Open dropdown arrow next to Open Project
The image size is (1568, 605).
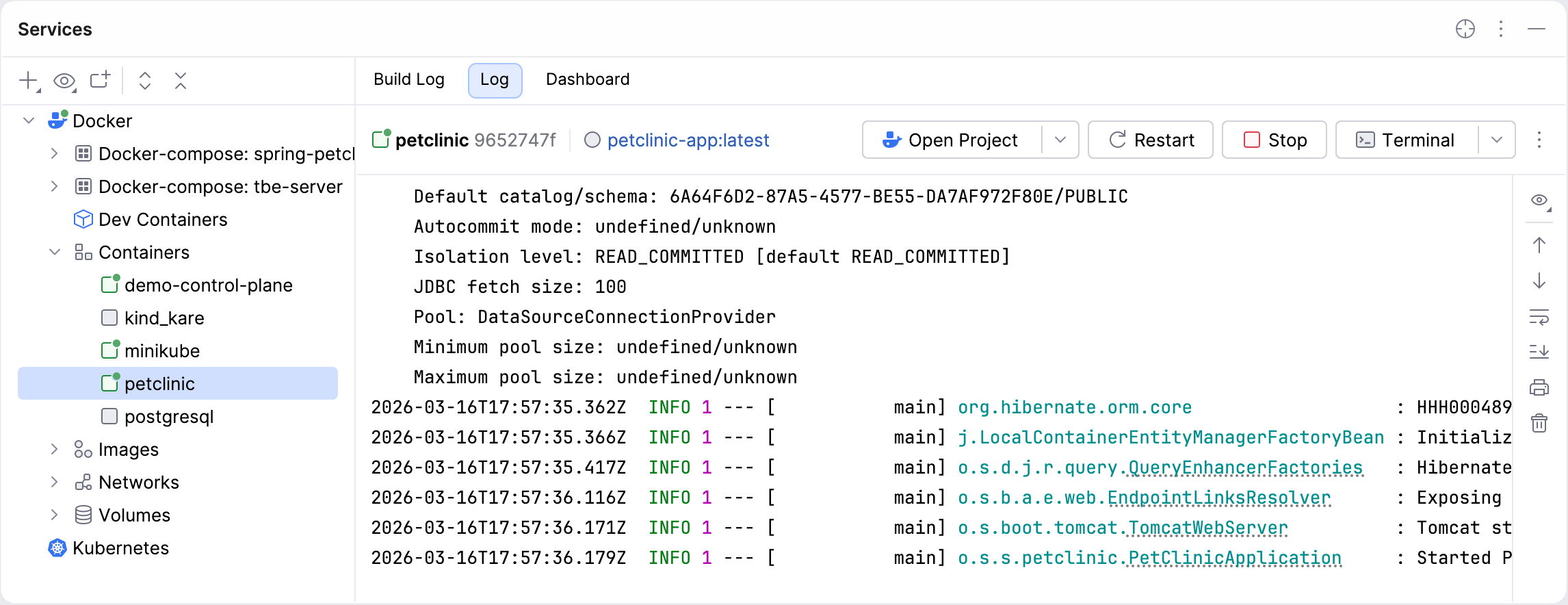tap(1060, 140)
